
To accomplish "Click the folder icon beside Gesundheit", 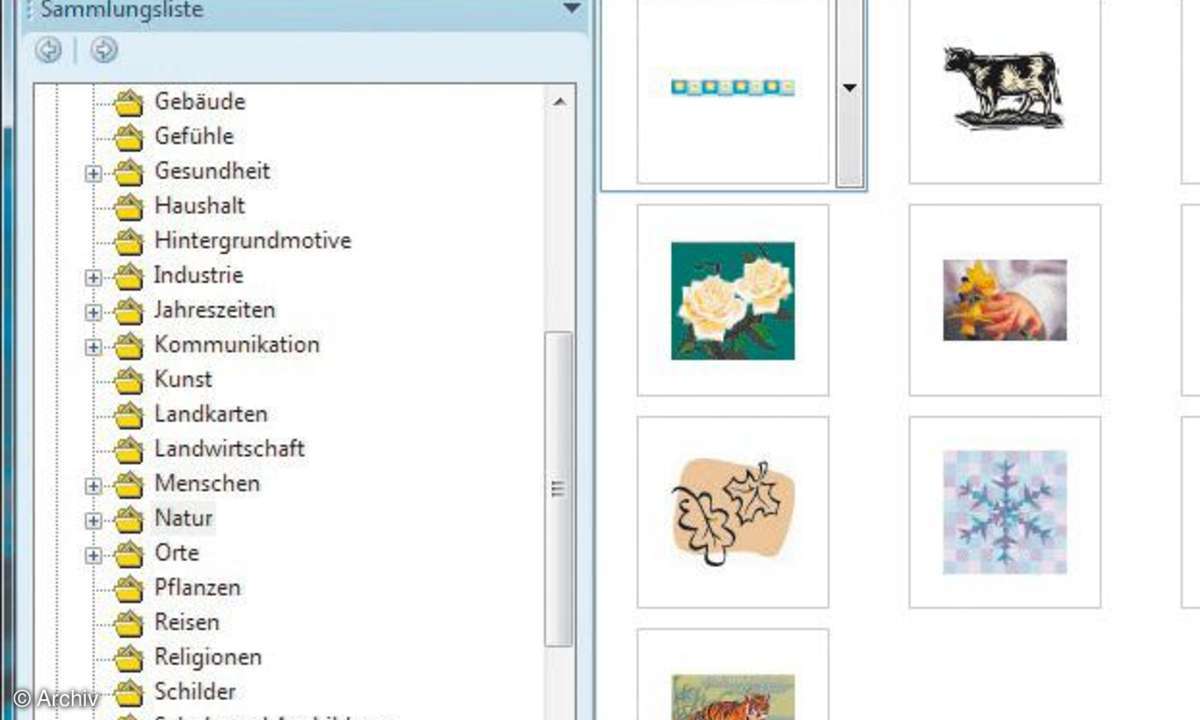I will 129,172.
